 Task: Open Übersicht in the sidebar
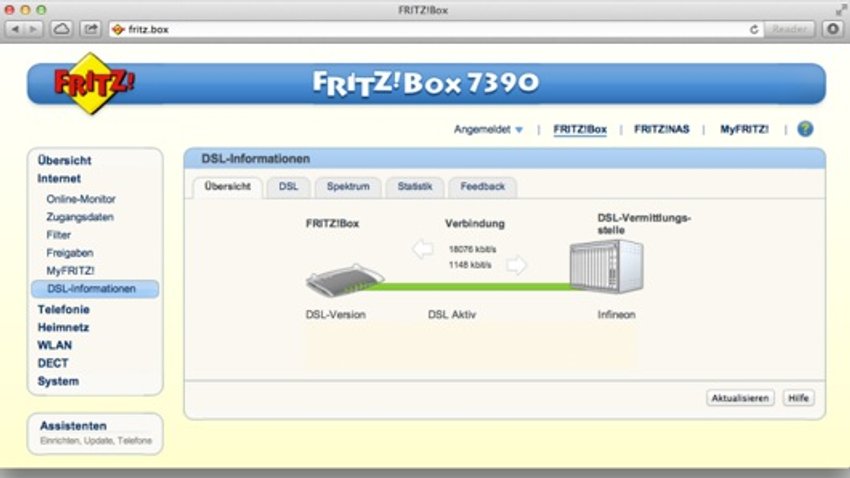pos(65,160)
